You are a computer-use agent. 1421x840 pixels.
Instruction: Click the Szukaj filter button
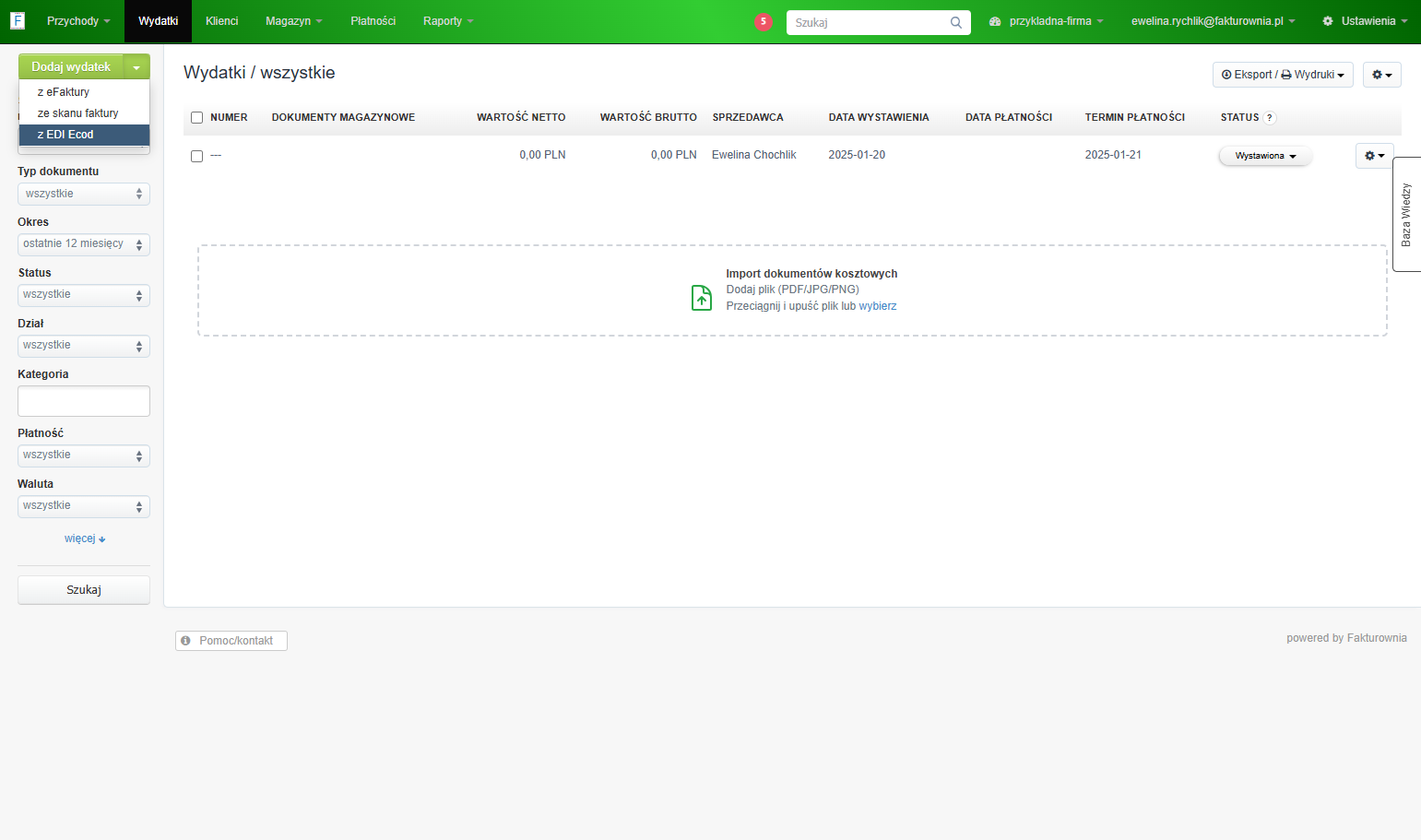tap(84, 590)
